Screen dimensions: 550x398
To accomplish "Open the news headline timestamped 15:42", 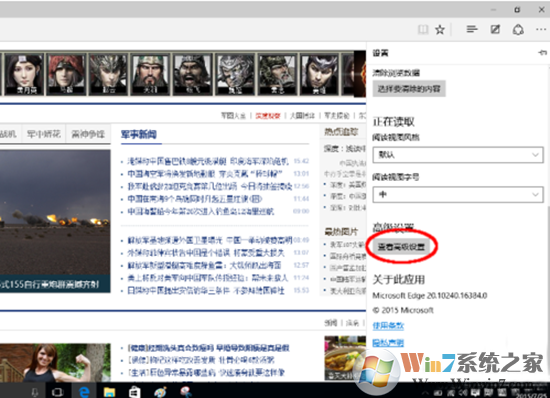I will pos(208,161).
